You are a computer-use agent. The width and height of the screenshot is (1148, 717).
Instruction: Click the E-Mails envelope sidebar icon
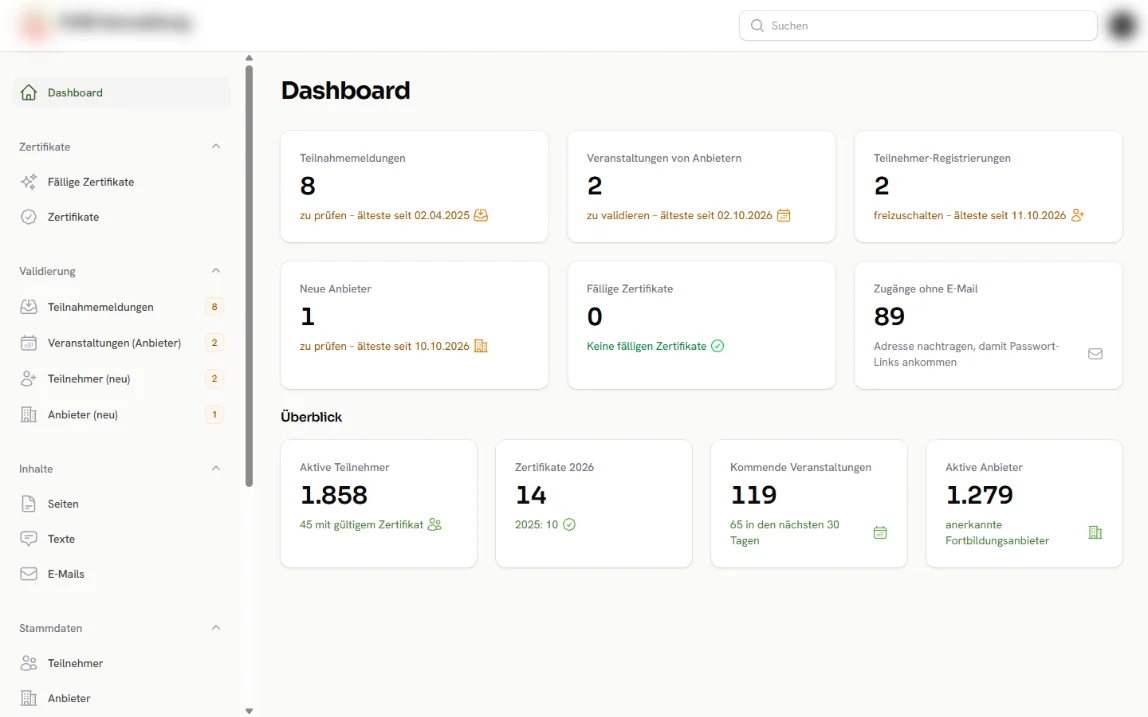(x=29, y=574)
